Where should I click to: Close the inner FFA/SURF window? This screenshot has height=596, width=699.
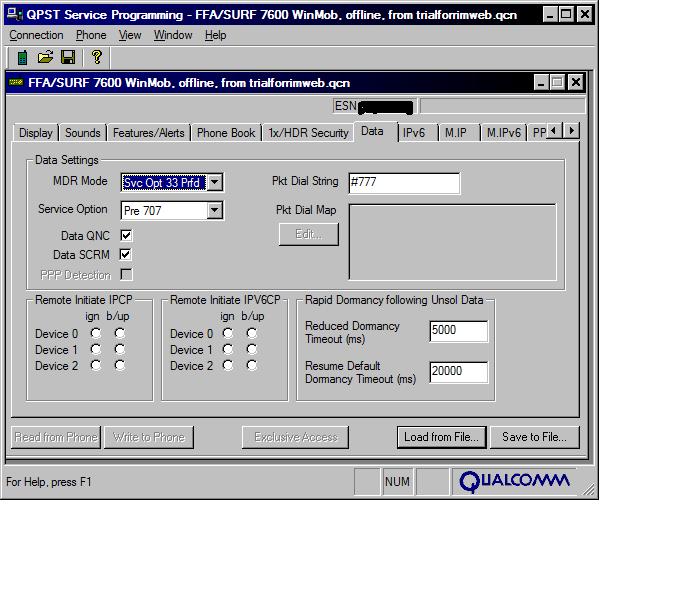pyautogui.click(x=576, y=82)
